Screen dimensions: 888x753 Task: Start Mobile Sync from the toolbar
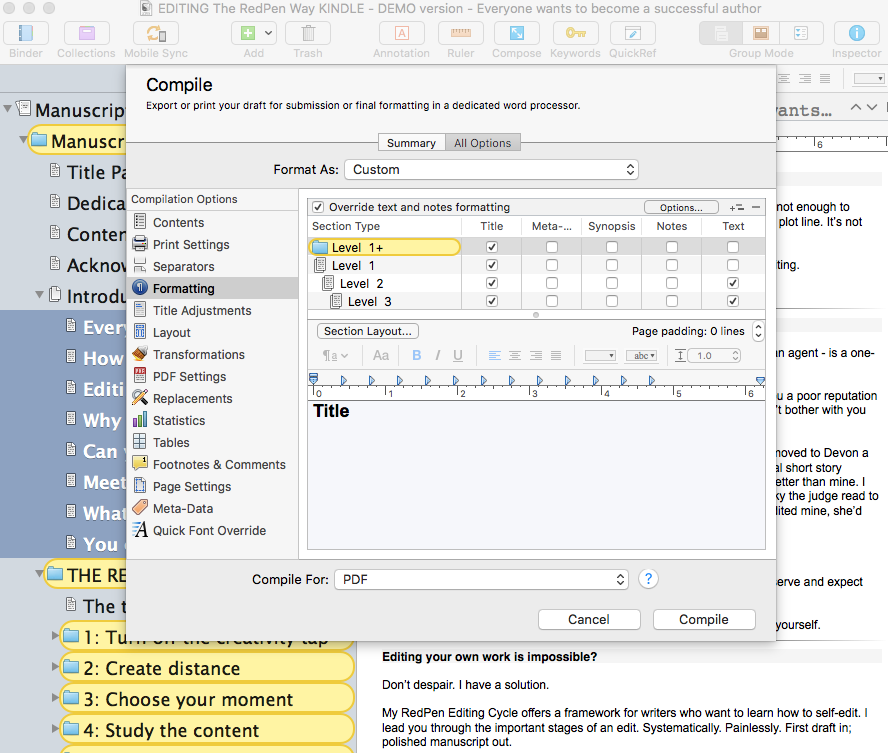pyautogui.click(x=156, y=33)
